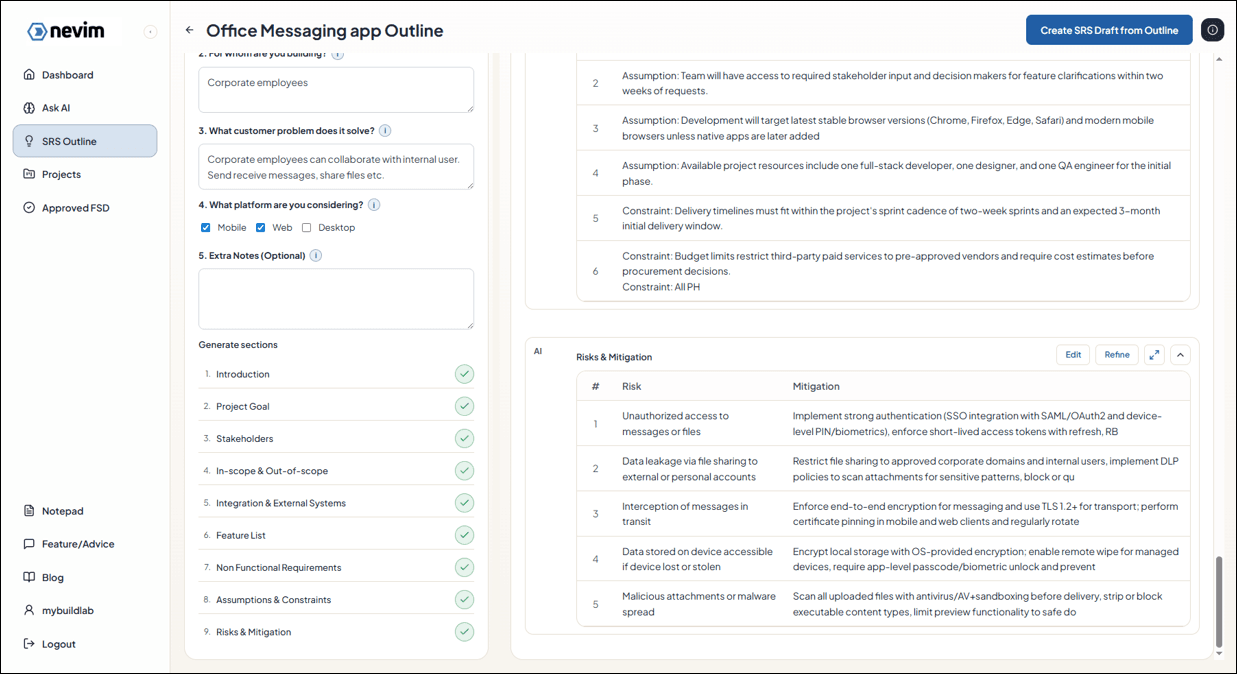Image resolution: width=1237 pixels, height=674 pixels.
Task: Click into the Extra Notes text area
Action: pyautogui.click(x=336, y=298)
